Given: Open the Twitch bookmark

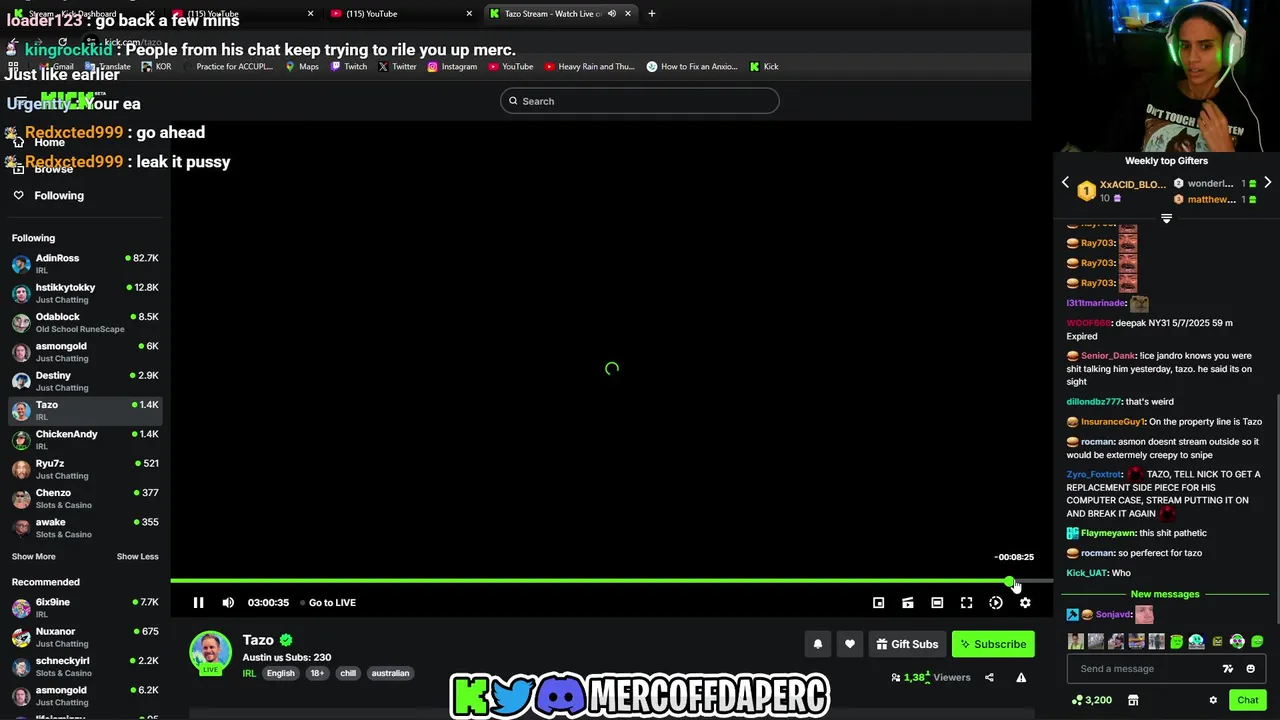Looking at the screenshot, I should pyautogui.click(x=348, y=66).
